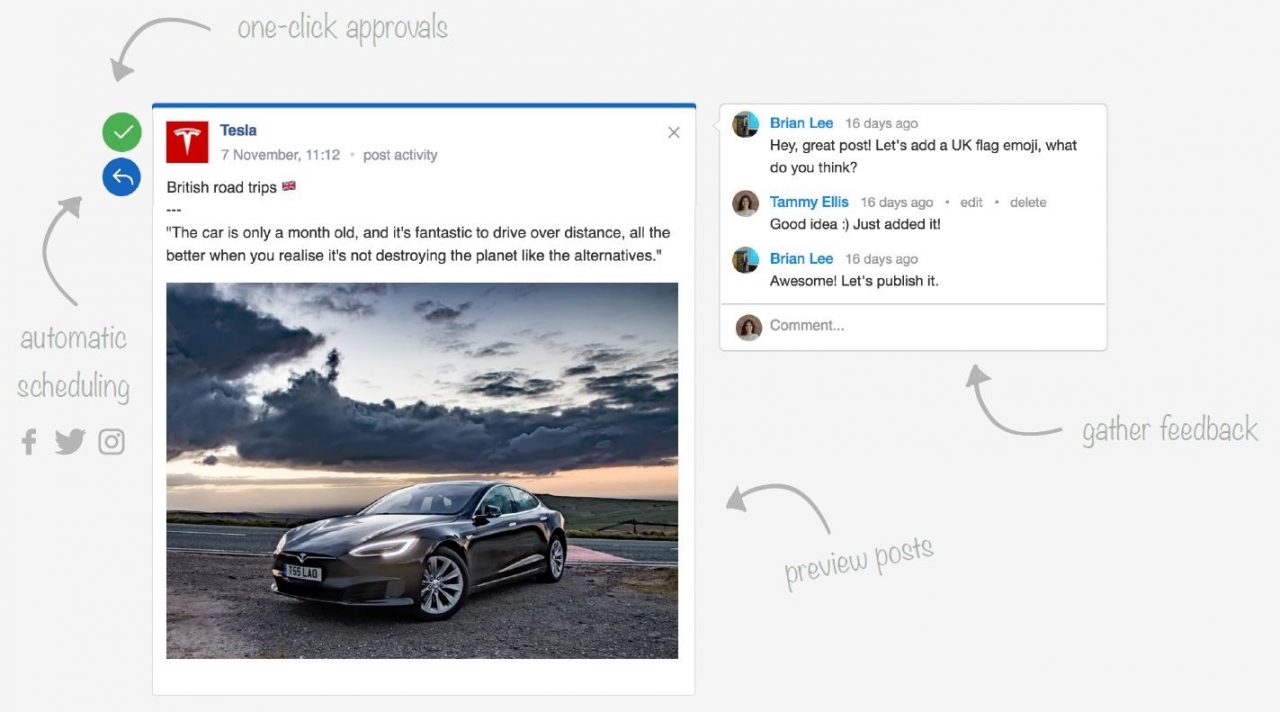The width and height of the screenshot is (1280, 712).
Task: Approve the post with the green checkmark
Action: click(122, 132)
